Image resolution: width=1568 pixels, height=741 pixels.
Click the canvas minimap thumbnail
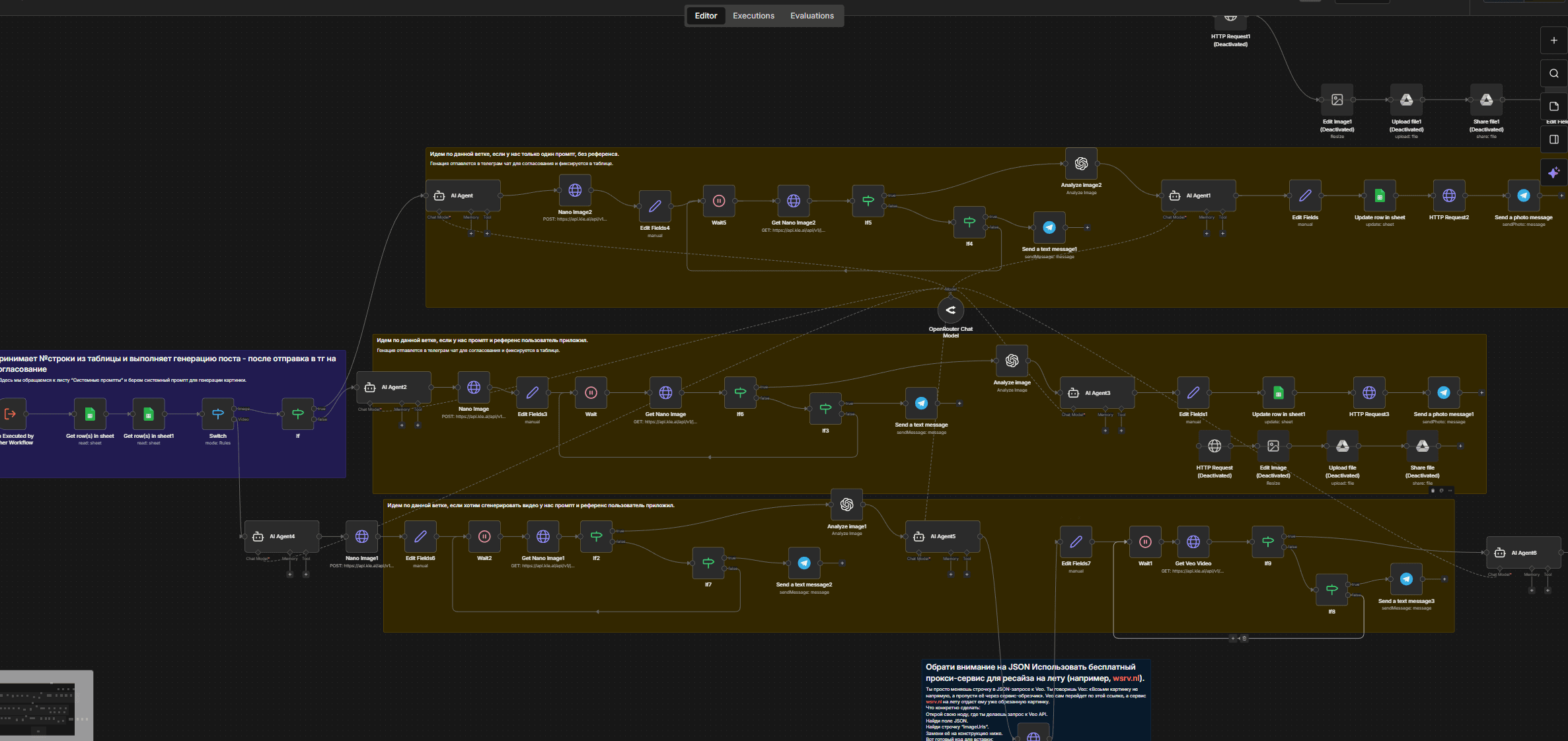pos(41,705)
